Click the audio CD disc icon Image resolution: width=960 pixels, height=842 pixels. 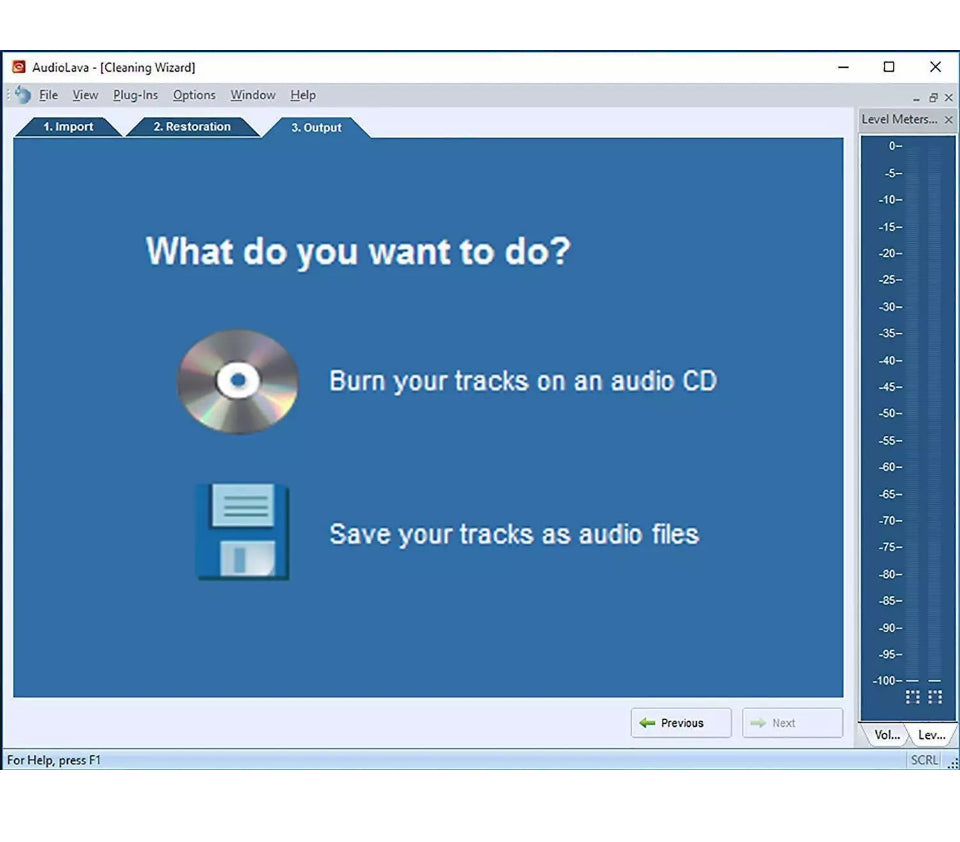coord(238,381)
